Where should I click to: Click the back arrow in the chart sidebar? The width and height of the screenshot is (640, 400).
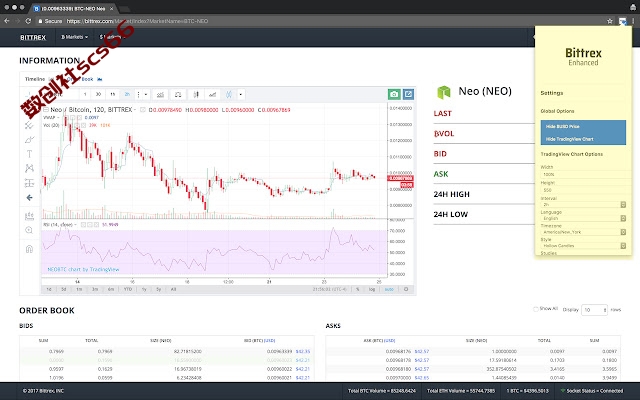coord(29,198)
